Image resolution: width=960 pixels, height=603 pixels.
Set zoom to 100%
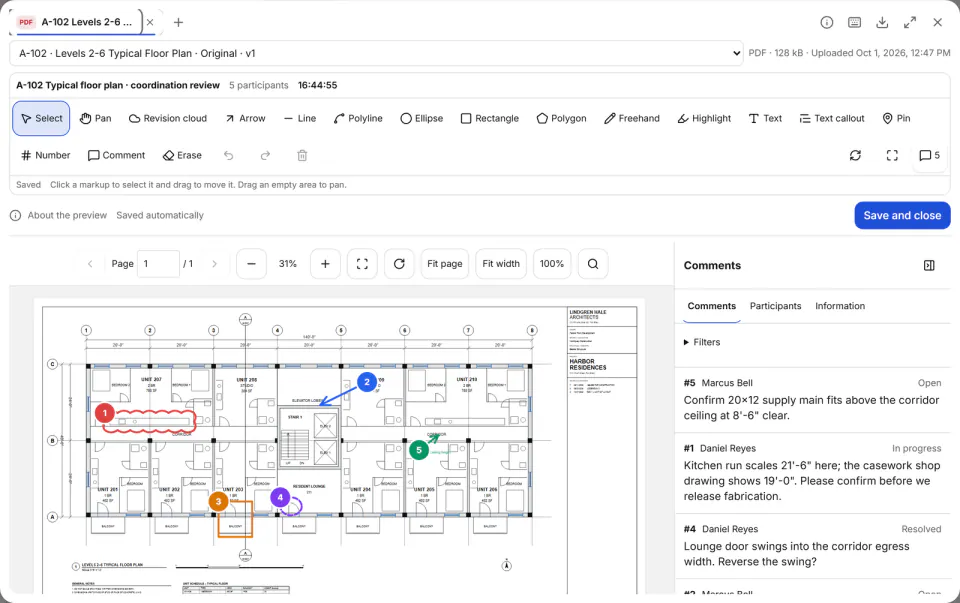[x=552, y=264]
